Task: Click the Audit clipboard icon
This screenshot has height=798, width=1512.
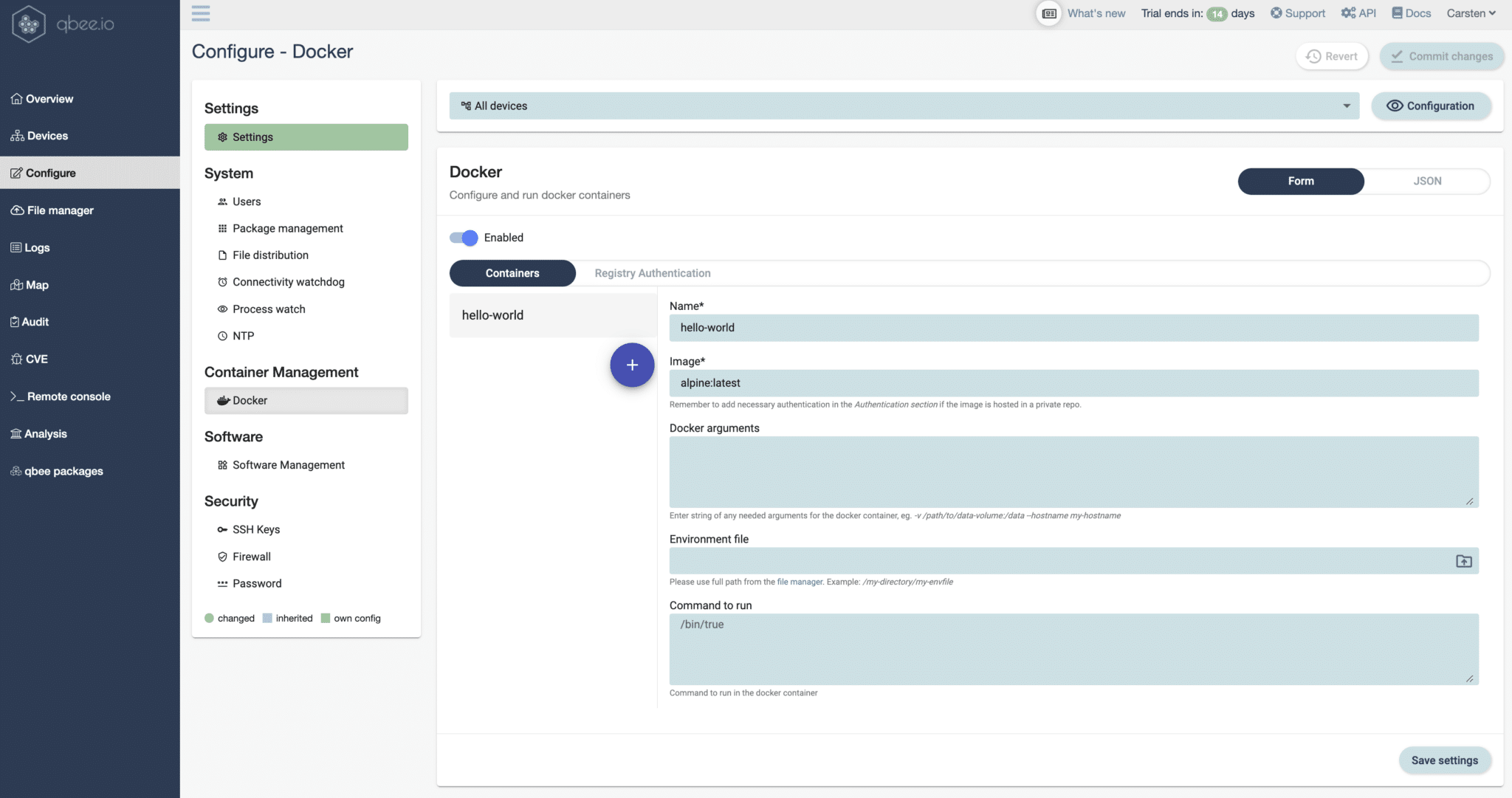Action: point(15,322)
